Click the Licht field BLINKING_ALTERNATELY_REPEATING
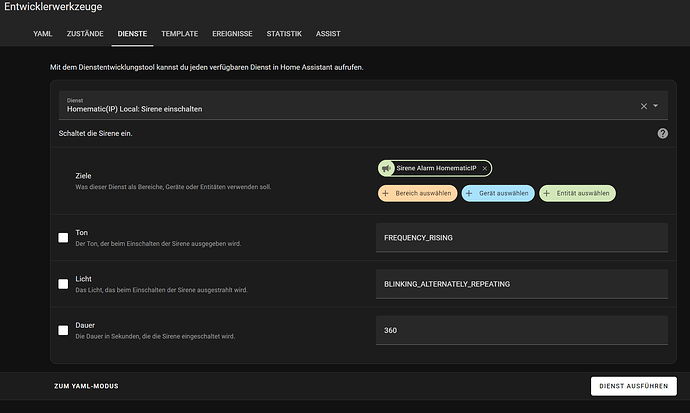 tap(522, 284)
